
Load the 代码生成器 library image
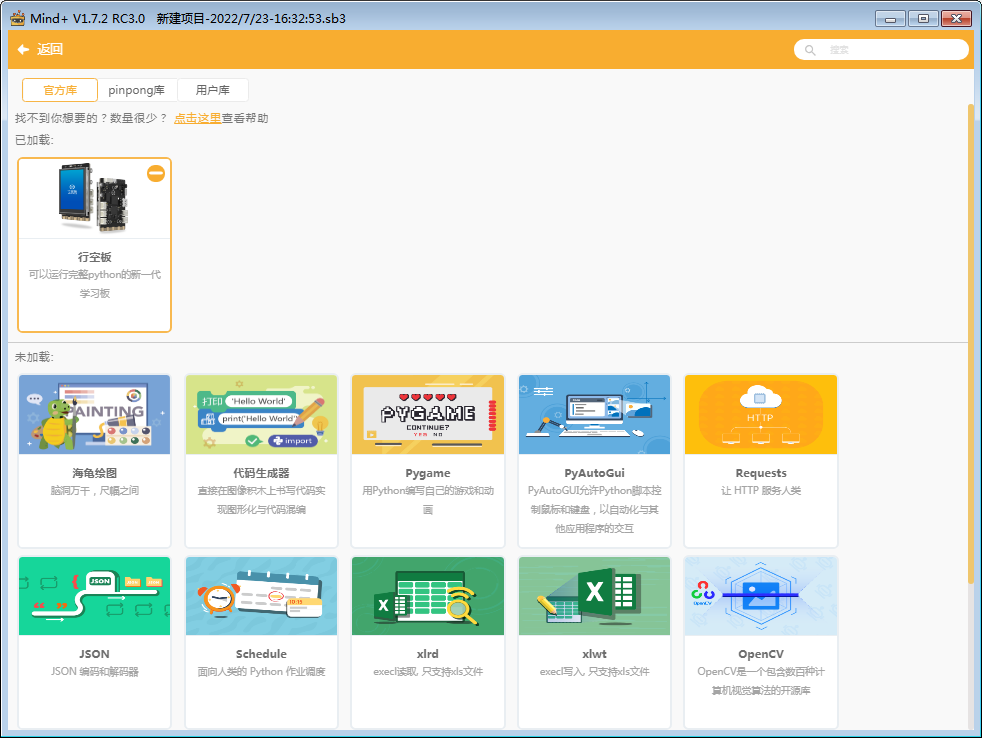coord(261,415)
